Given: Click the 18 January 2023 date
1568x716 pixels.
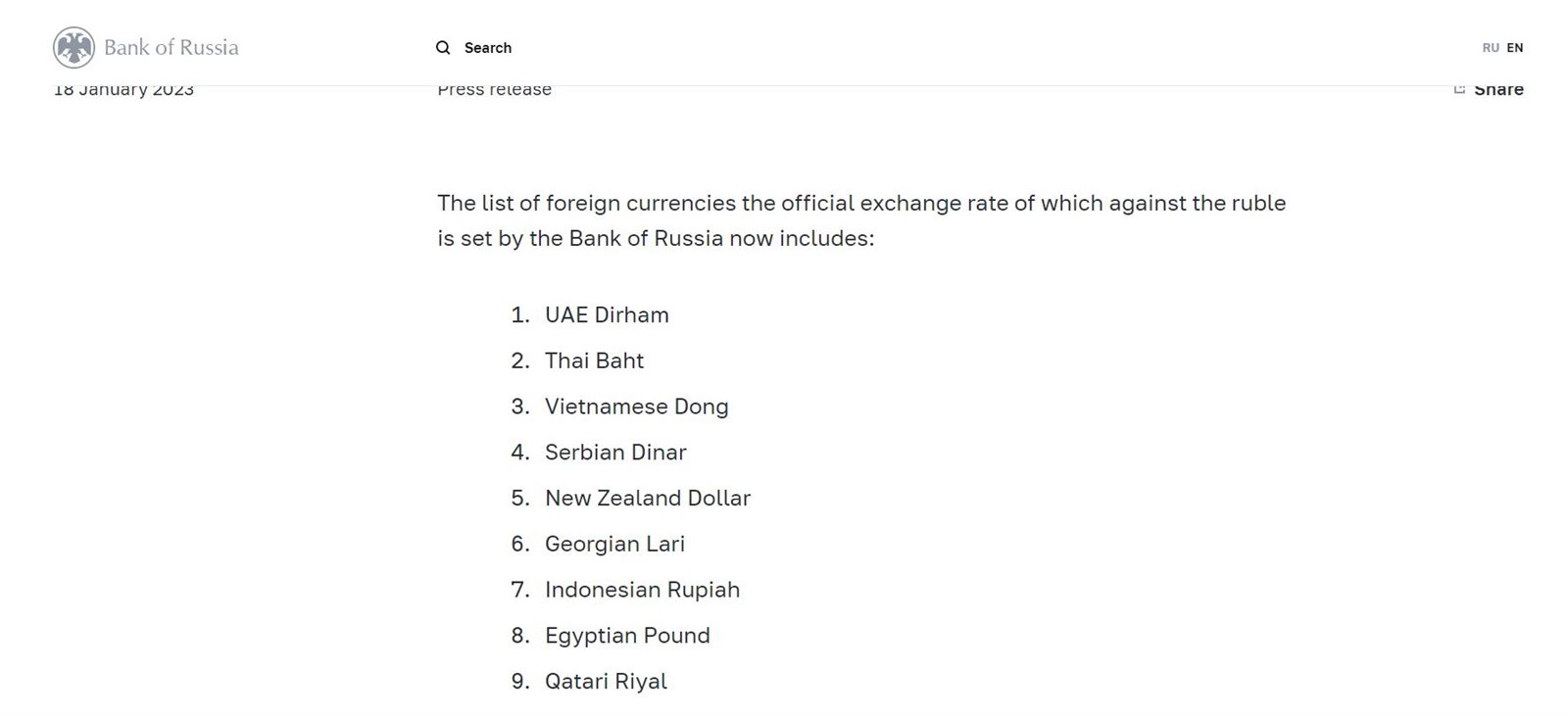Looking at the screenshot, I should (123, 90).
